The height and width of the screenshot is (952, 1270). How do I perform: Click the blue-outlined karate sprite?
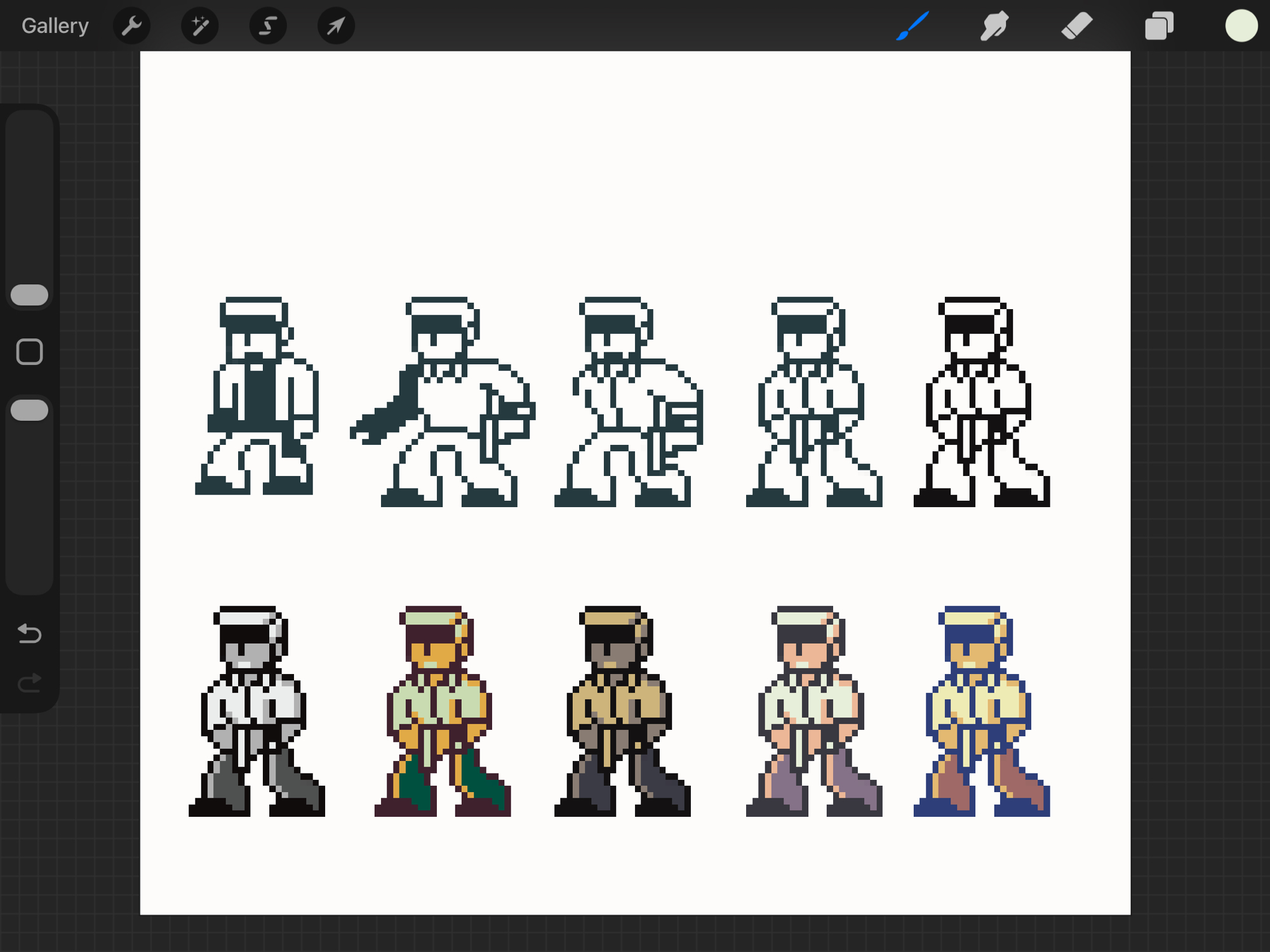(x=981, y=711)
